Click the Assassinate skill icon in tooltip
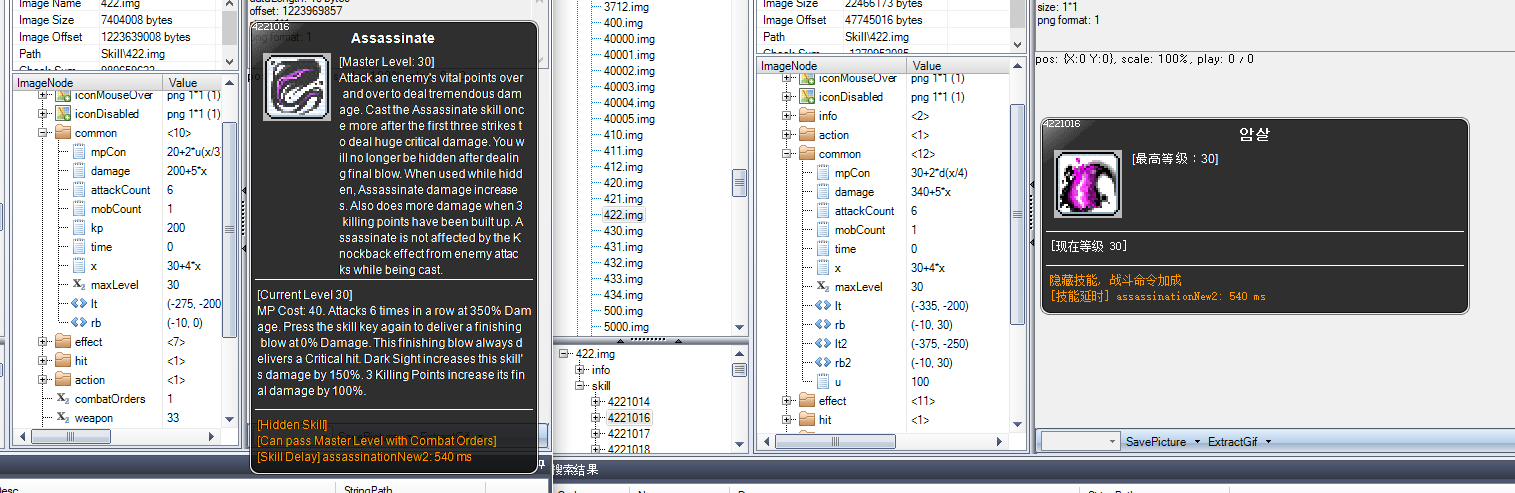This screenshot has width=1515, height=493. [x=296, y=88]
